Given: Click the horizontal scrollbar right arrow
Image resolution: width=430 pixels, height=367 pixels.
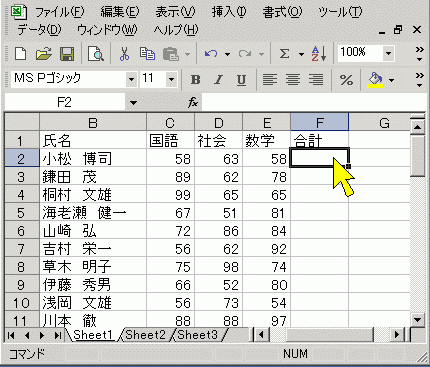Looking at the screenshot, I should point(397,334).
